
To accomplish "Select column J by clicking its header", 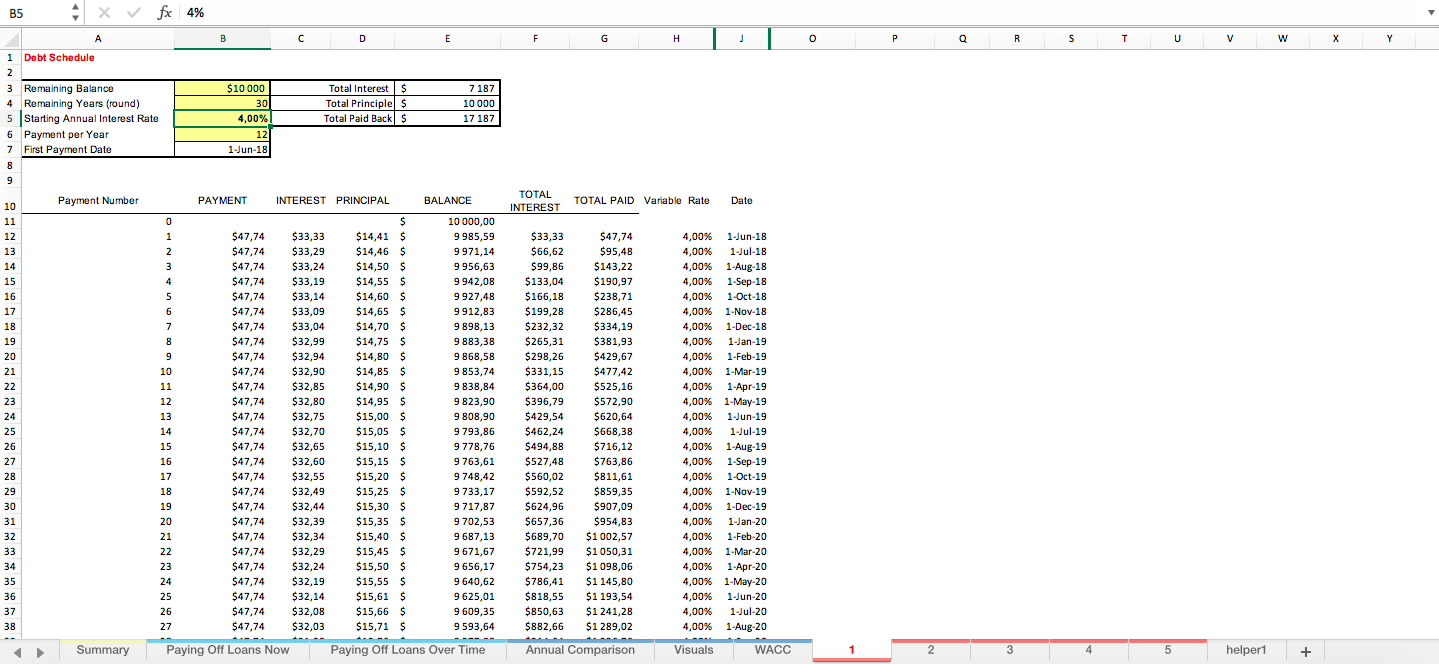I will point(741,38).
